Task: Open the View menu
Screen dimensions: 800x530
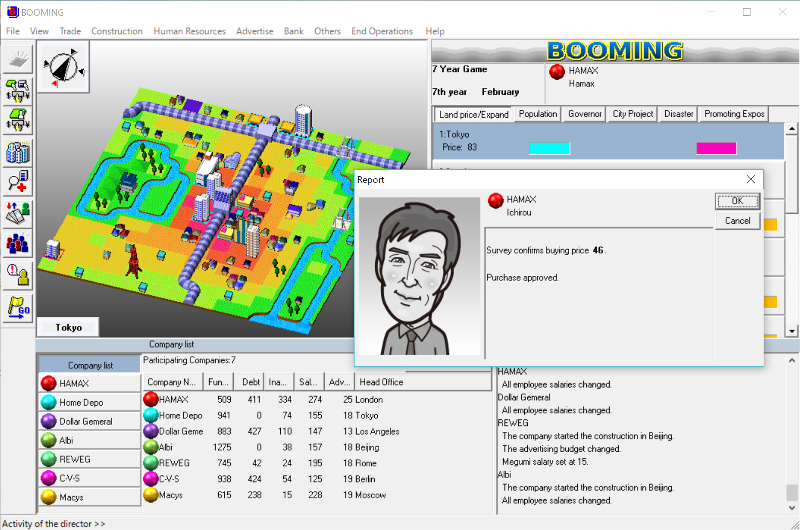Action: click(x=39, y=31)
